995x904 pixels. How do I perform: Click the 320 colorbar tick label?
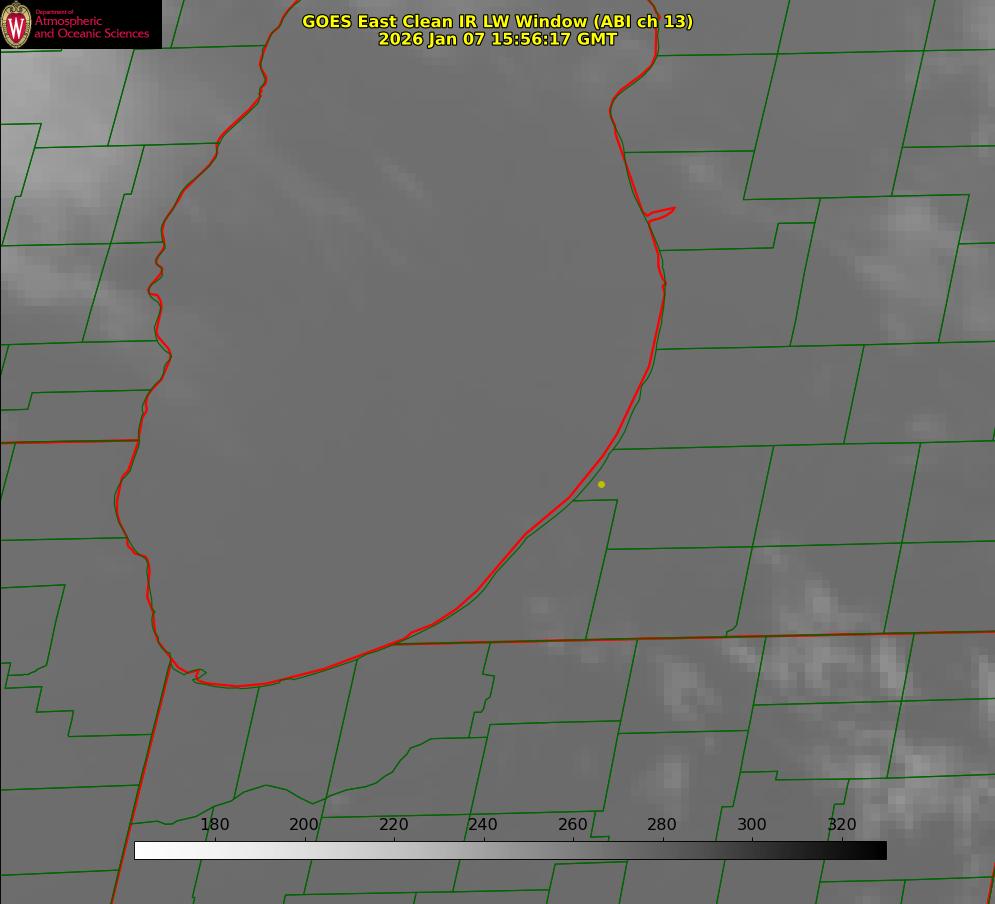tap(841, 825)
